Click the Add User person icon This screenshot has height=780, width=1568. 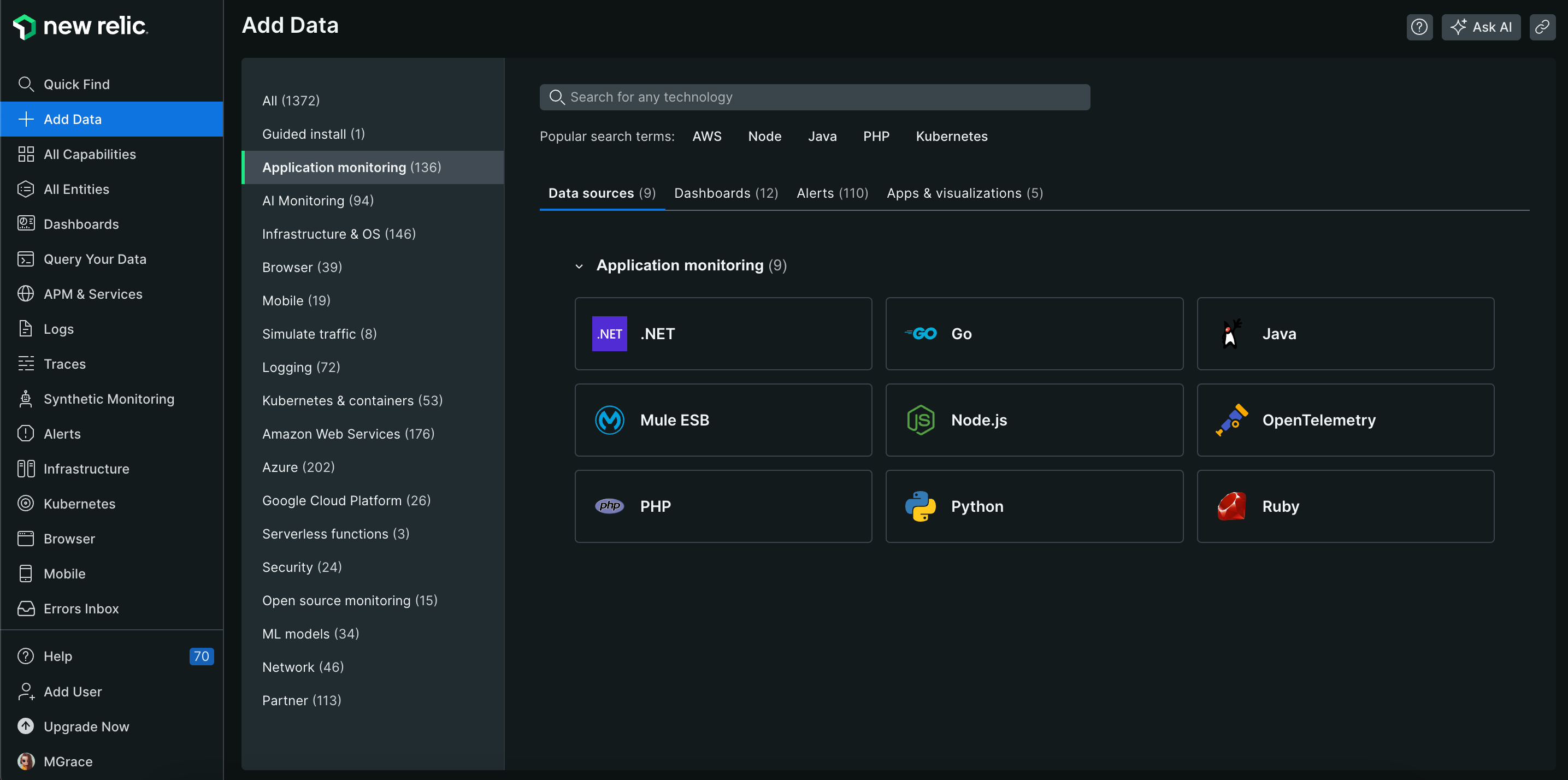26,692
